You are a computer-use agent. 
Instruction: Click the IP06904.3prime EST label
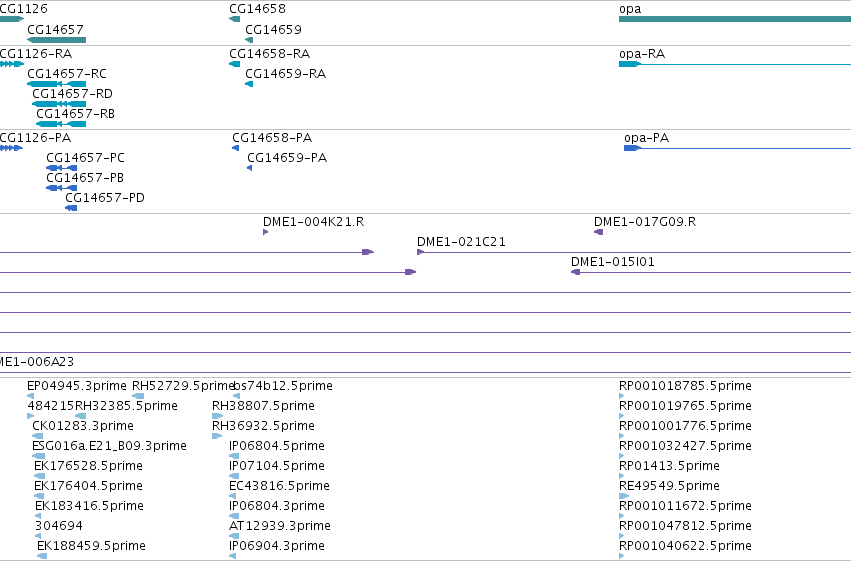(x=277, y=546)
